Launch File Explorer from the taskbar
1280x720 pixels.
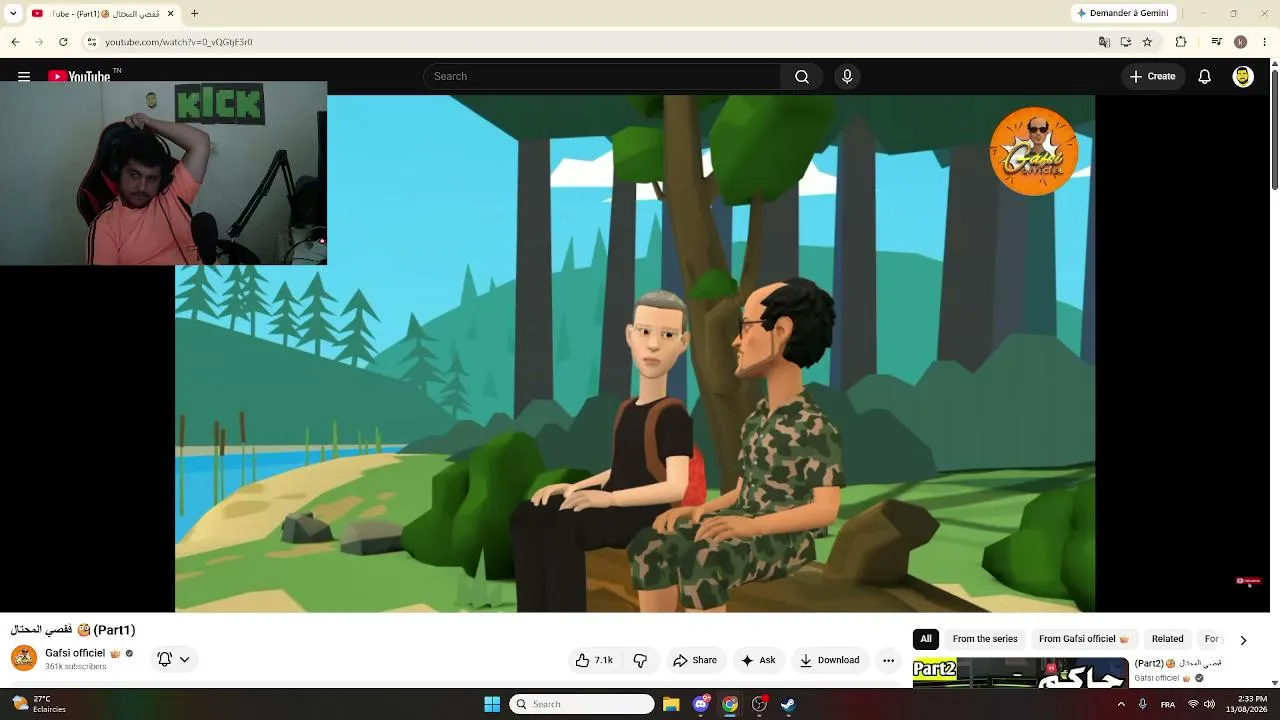[x=671, y=704]
